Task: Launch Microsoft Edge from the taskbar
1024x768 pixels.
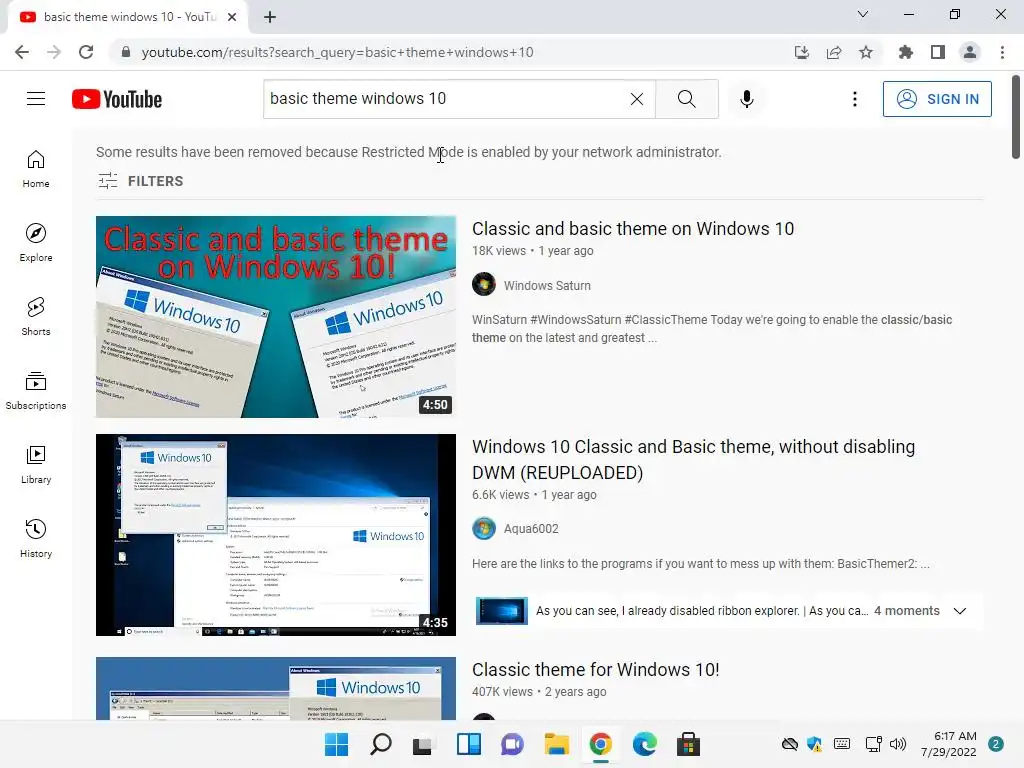Action: 645,744
